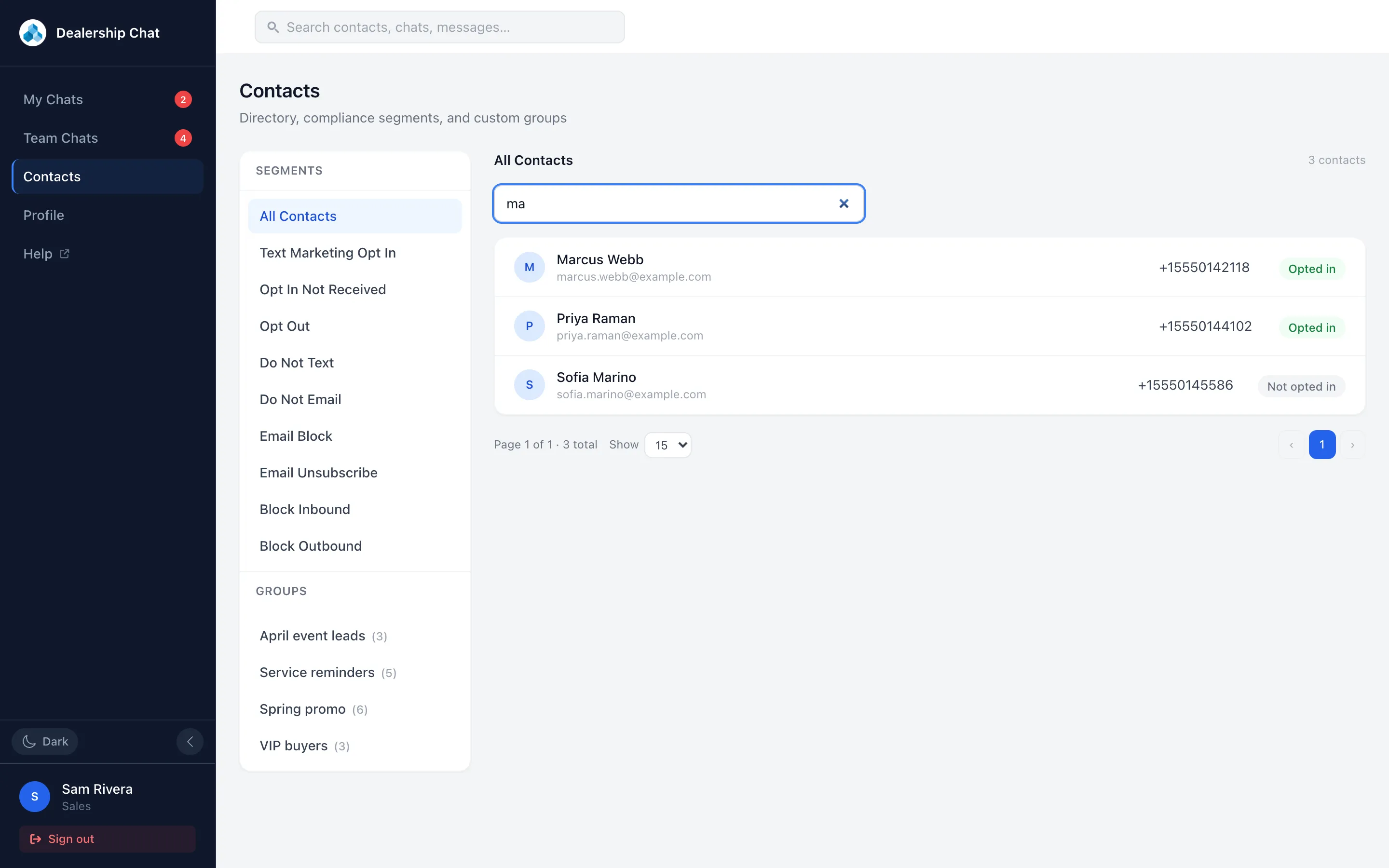1389x868 pixels.
Task: Click the My Chats unread badge
Action: coord(183,99)
